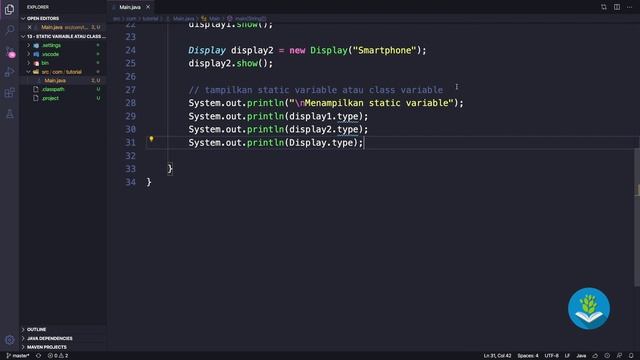This screenshot has height=360, width=640.
Task: Click the Main class breadcrumb
Action: [x=211, y=18]
